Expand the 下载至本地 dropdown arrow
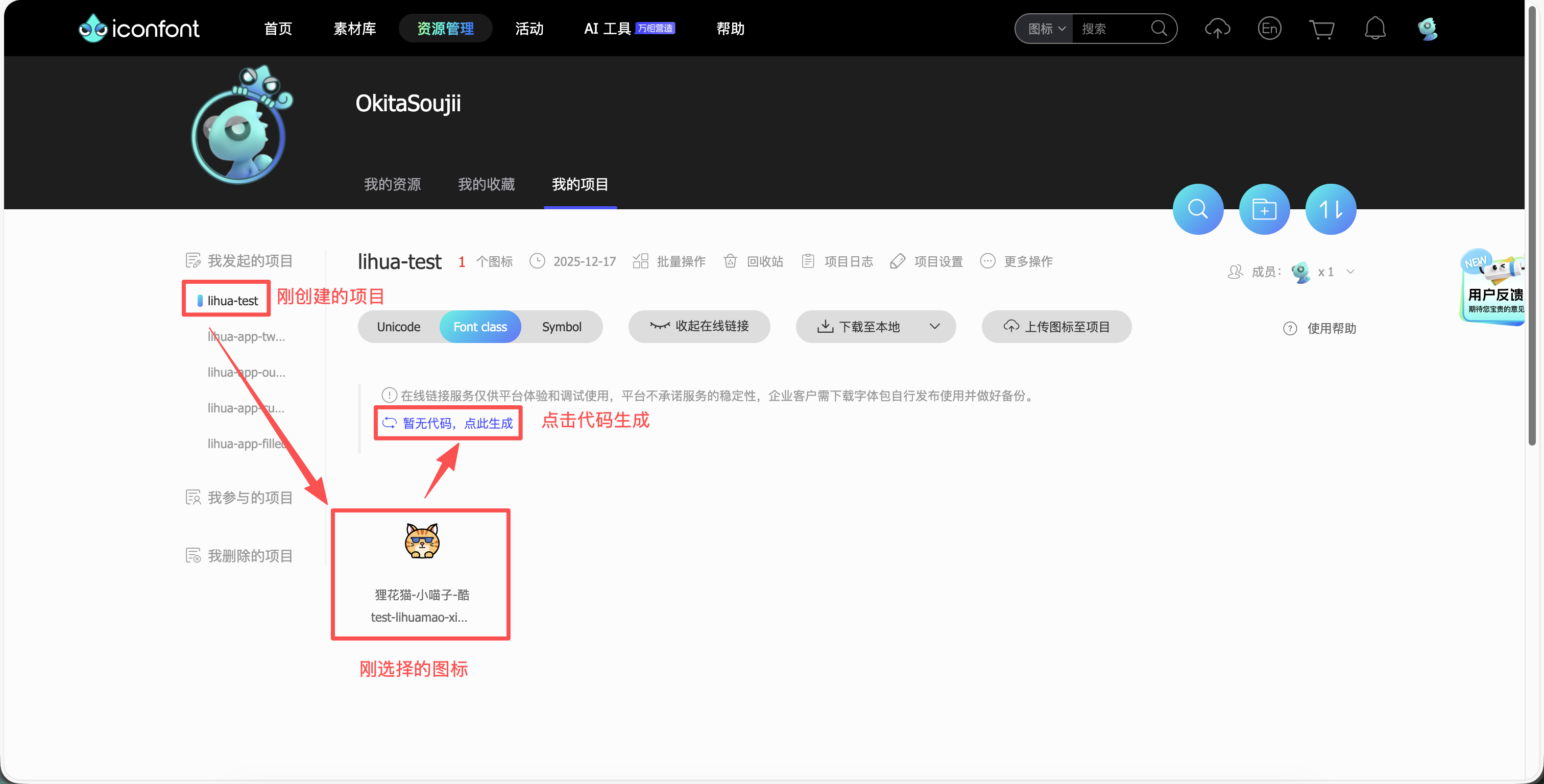The image size is (1544, 784). 934,326
